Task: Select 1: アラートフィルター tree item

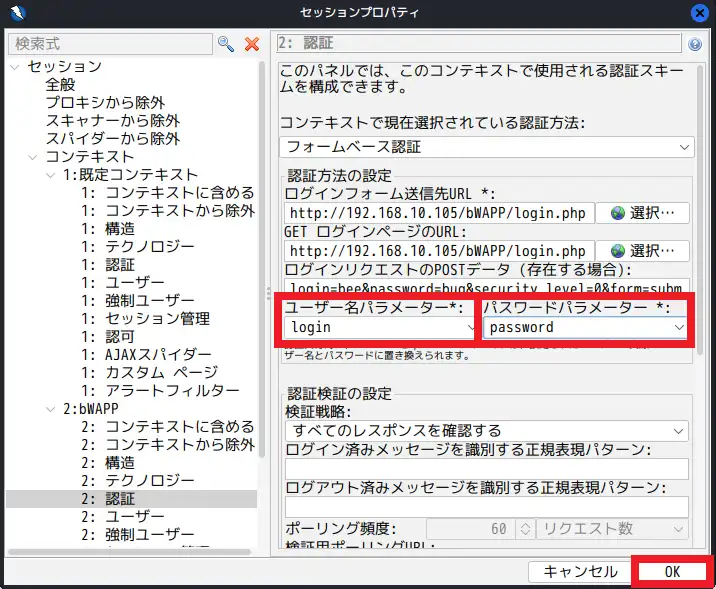Action: [x=160, y=390]
